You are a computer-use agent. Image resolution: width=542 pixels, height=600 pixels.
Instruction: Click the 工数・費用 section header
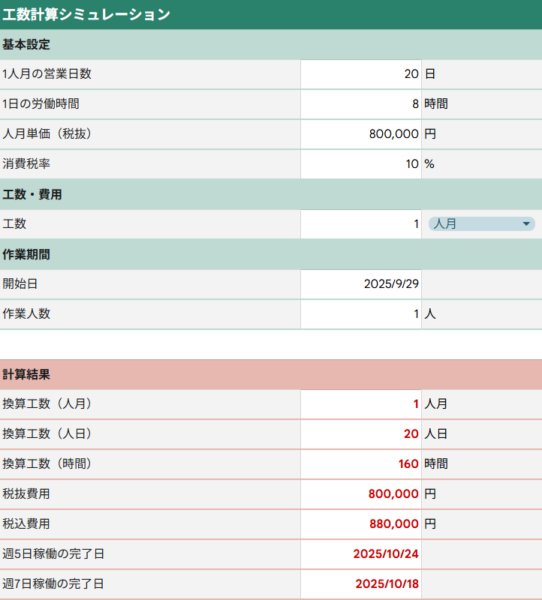271,194
